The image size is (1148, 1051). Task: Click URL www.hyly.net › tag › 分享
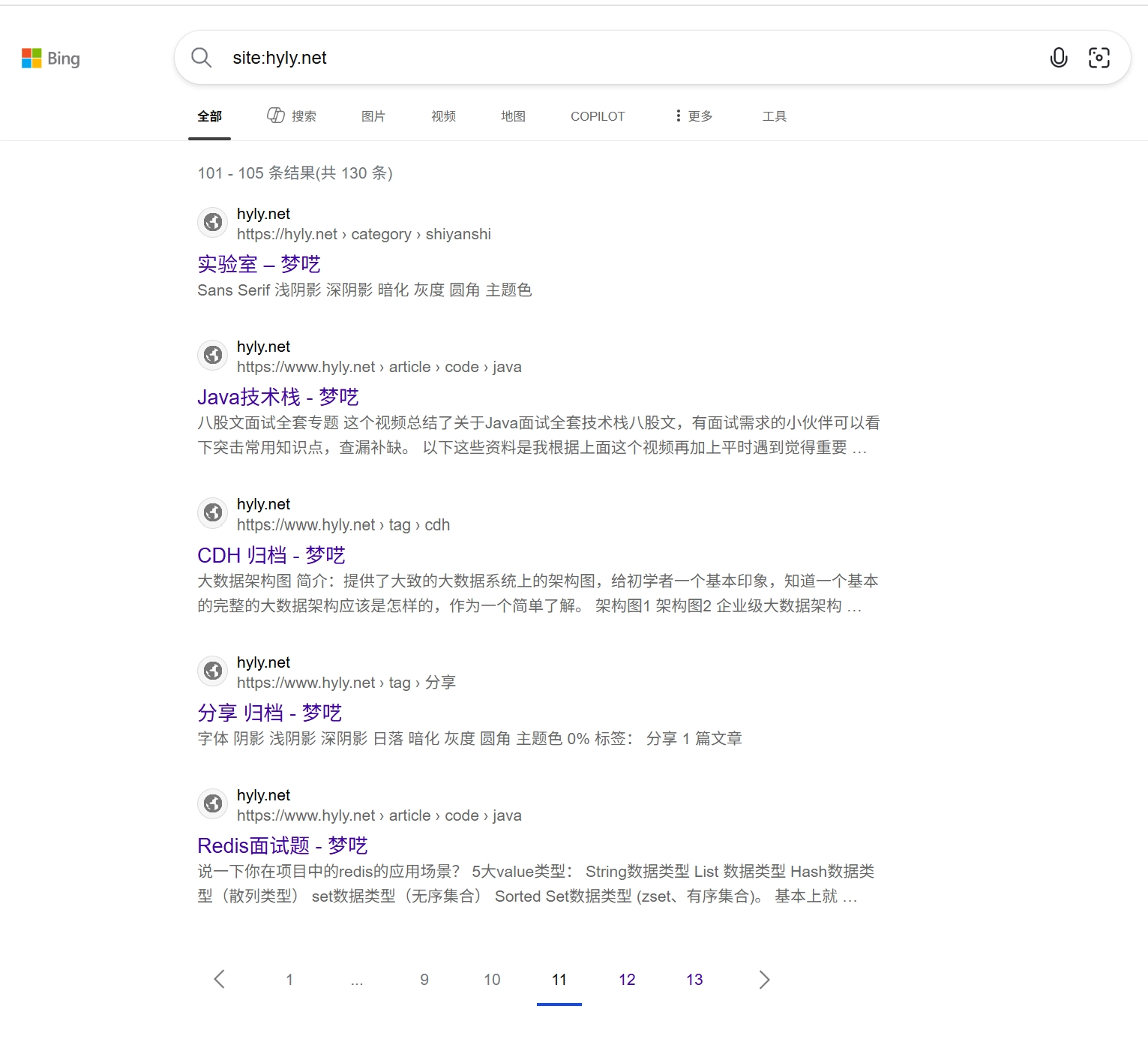[x=346, y=683]
